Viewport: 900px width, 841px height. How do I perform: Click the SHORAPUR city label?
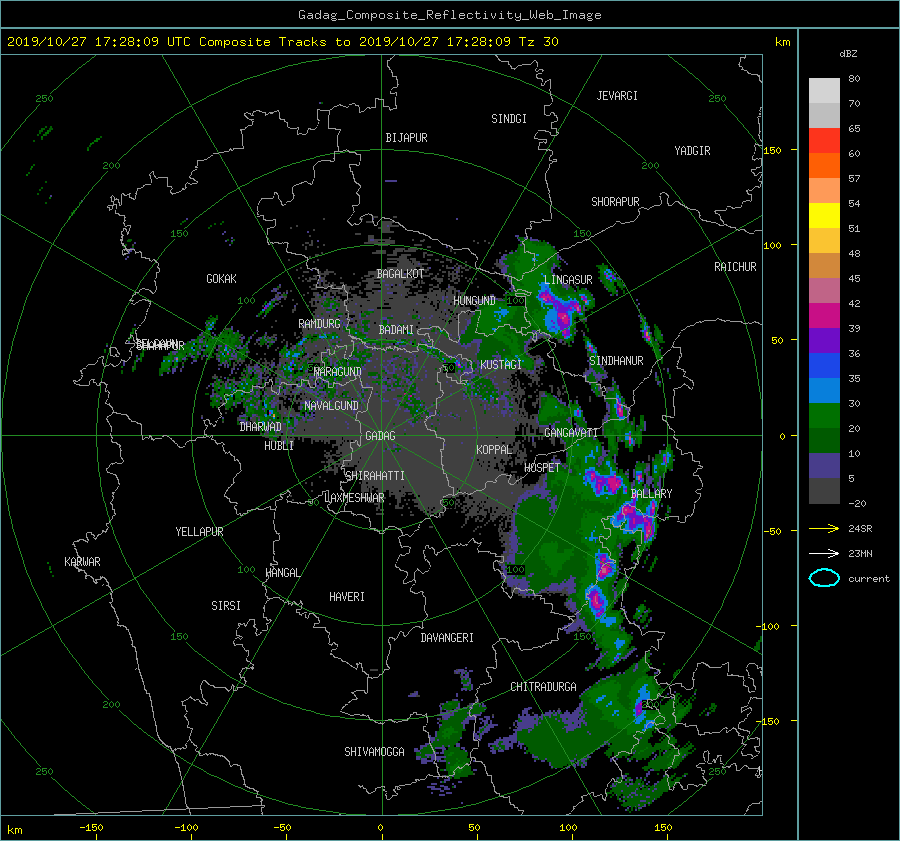(615, 202)
